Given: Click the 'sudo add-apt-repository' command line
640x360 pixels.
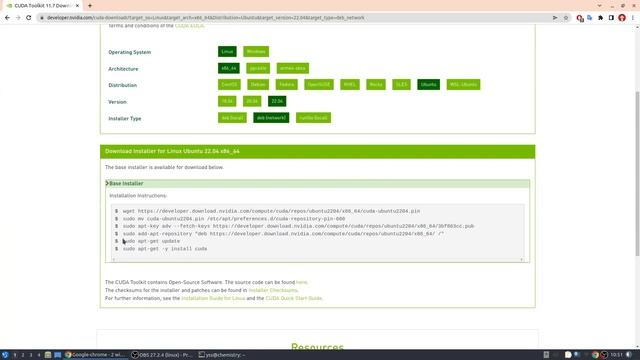Looking at the screenshot, I should 283,234.
